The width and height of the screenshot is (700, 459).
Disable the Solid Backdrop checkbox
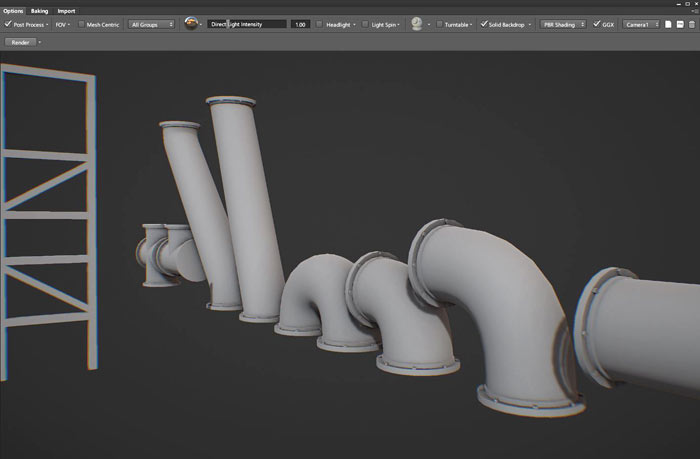coord(484,23)
